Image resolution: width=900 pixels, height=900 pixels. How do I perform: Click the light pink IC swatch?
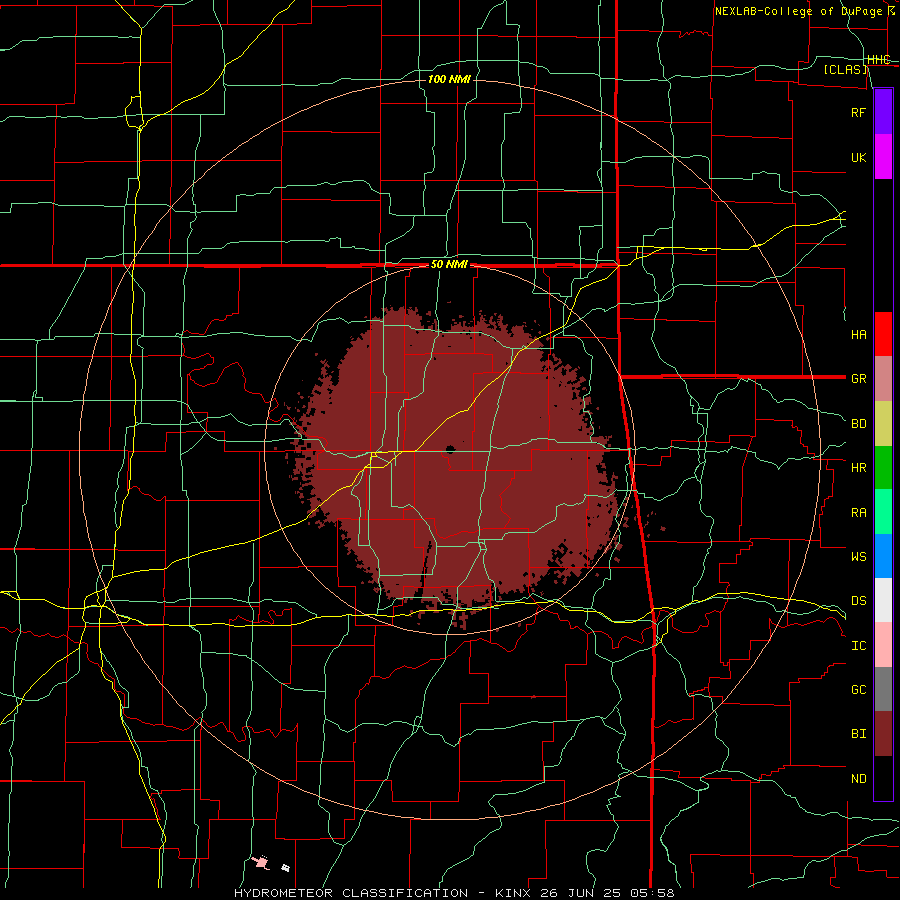click(x=883, y=645)
